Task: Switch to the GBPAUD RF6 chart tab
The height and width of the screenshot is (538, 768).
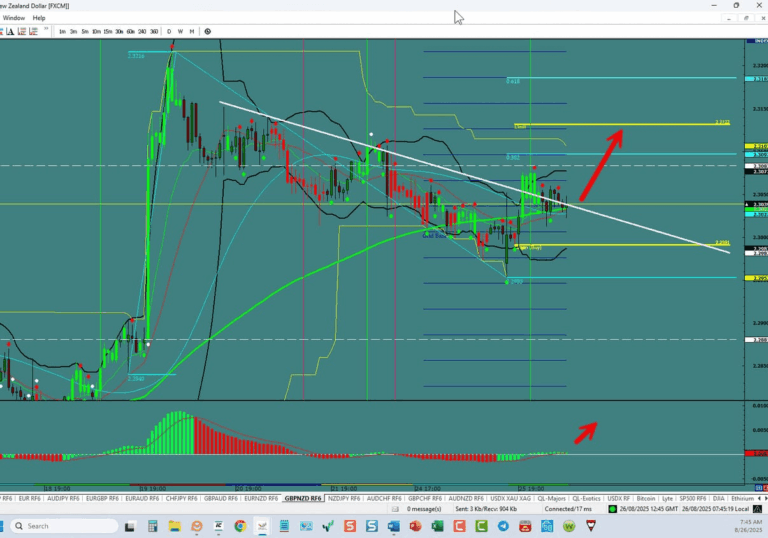Action: 221,498
